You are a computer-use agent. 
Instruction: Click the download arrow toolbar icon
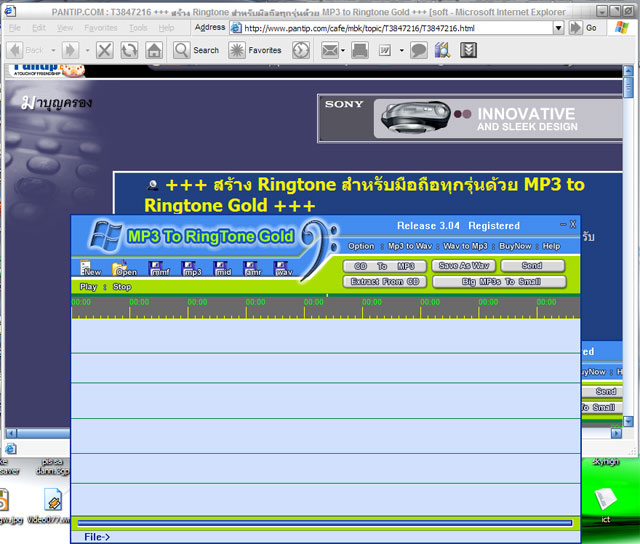pyautogui.click(x=469, y=51)
